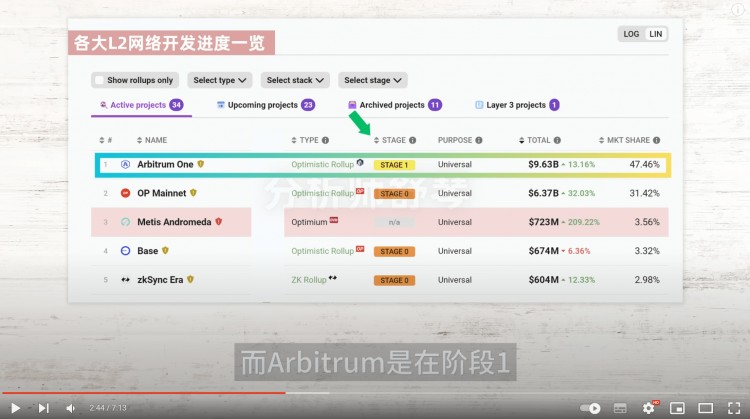
Task: Seek on the red video progress bar
Action: (x=150, y=393)
